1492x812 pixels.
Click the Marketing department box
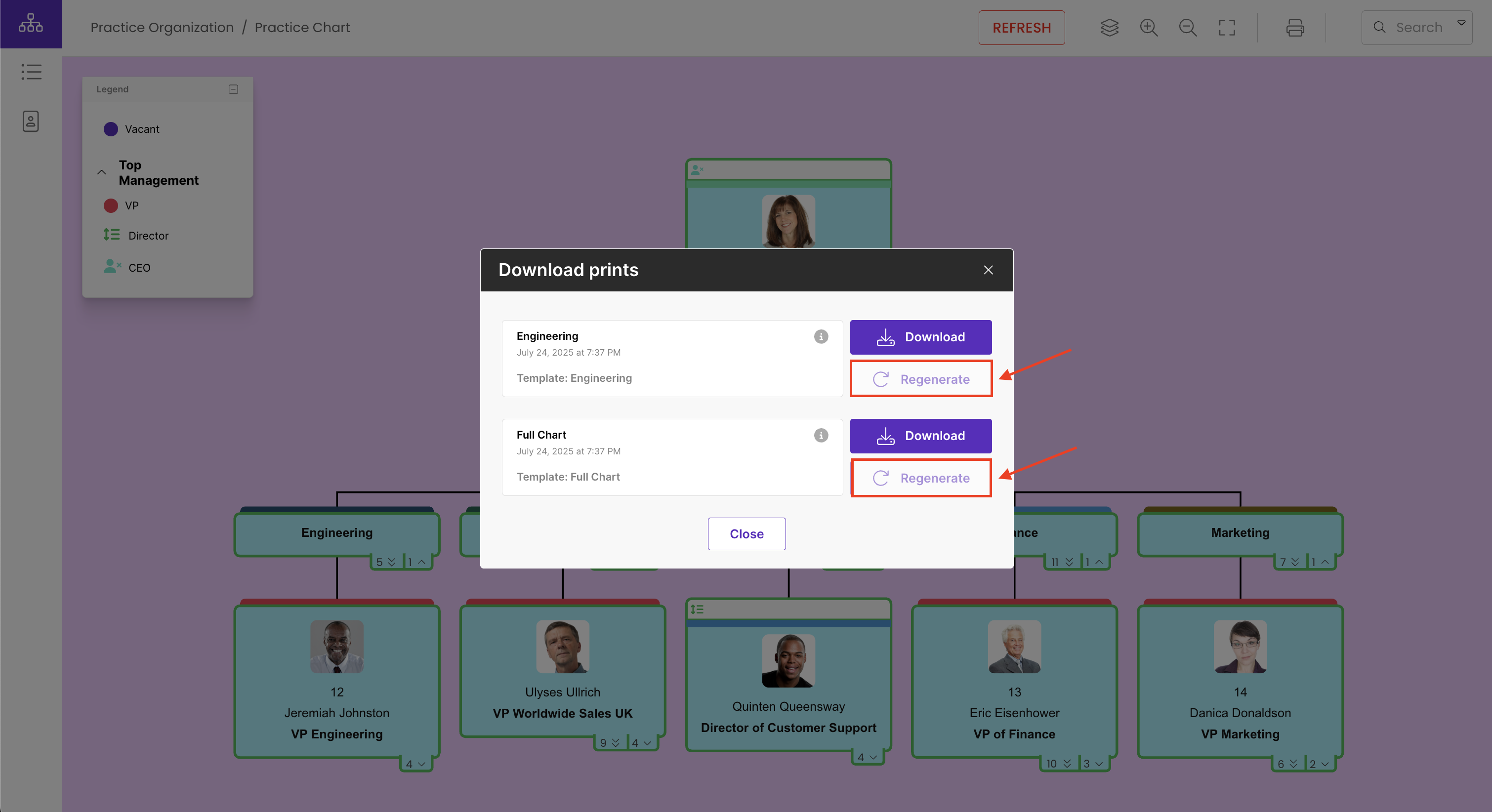pos(1240,533)
